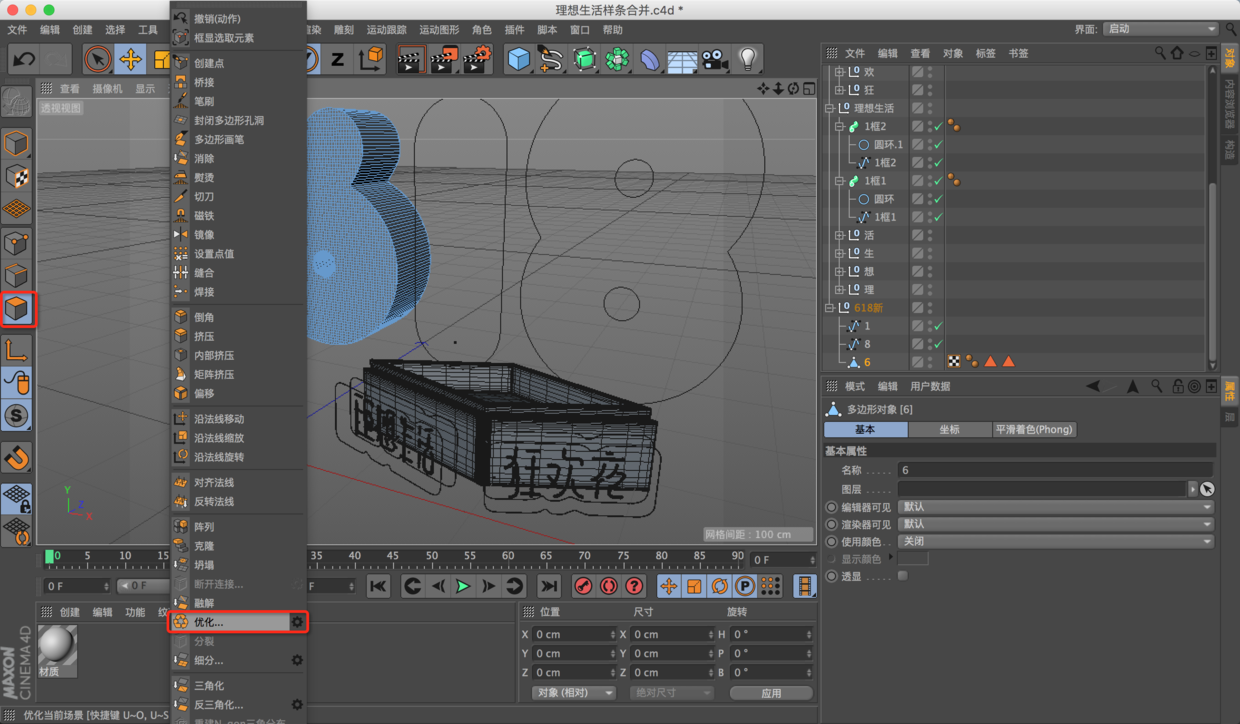Open the 帮助 menu

coord(612,30)
